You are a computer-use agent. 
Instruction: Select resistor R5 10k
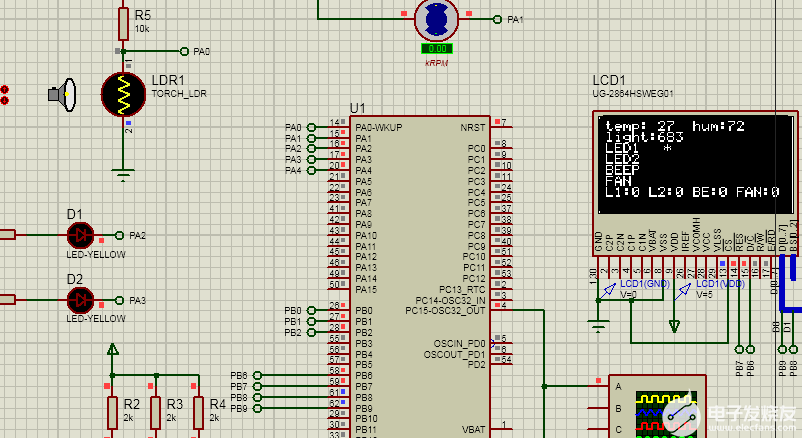coord(124,22)
